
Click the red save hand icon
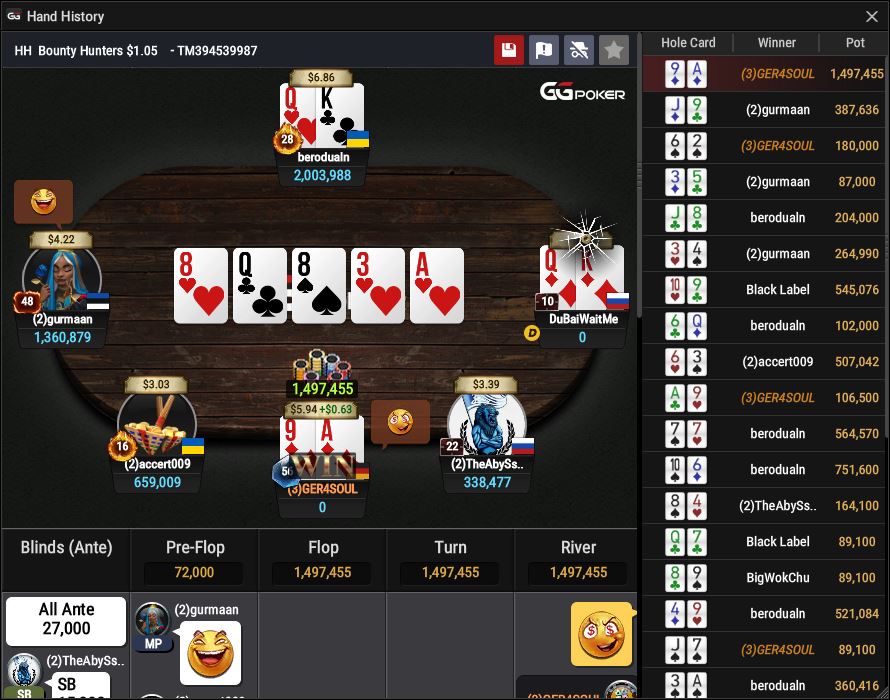click(509, 50)
